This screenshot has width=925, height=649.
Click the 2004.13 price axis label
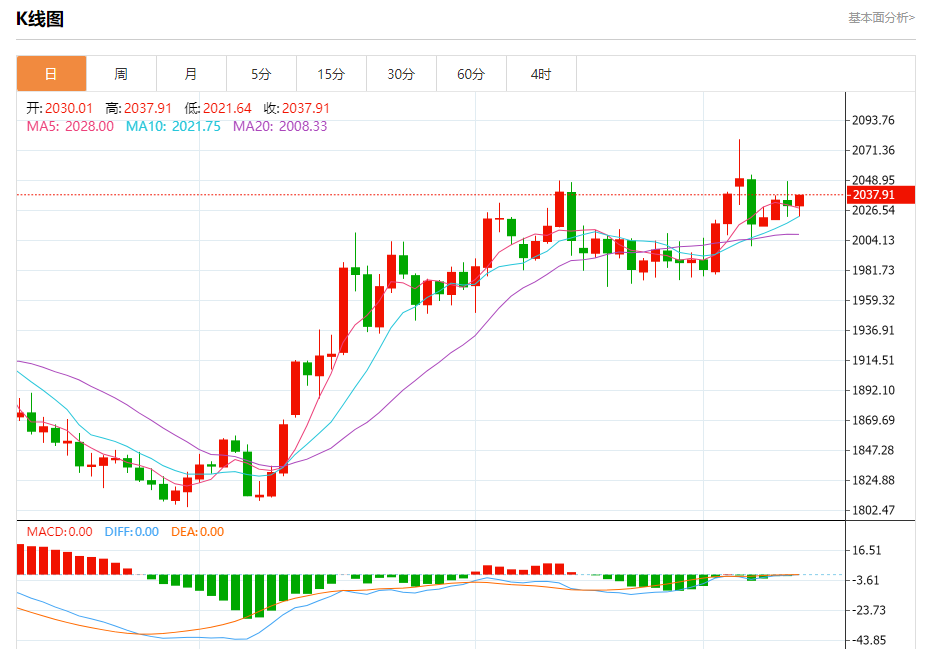tap(874, 240)
